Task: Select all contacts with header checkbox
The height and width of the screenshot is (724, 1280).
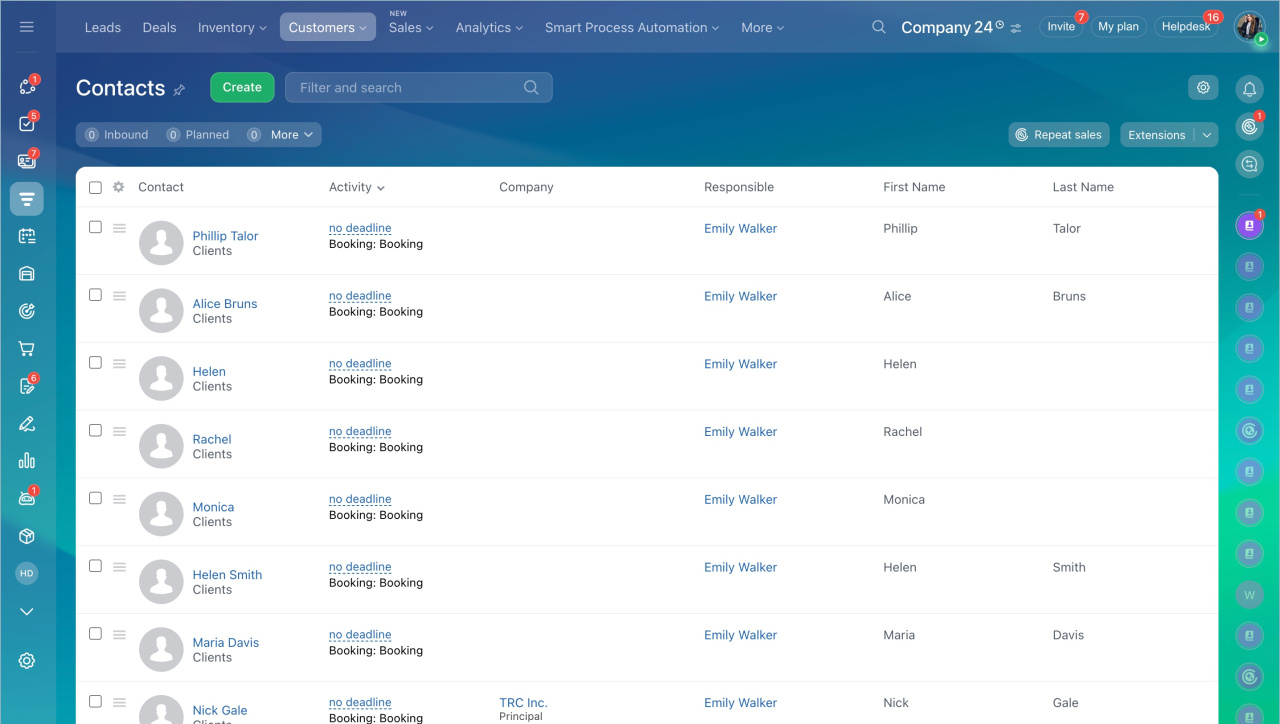Action: 95,187
